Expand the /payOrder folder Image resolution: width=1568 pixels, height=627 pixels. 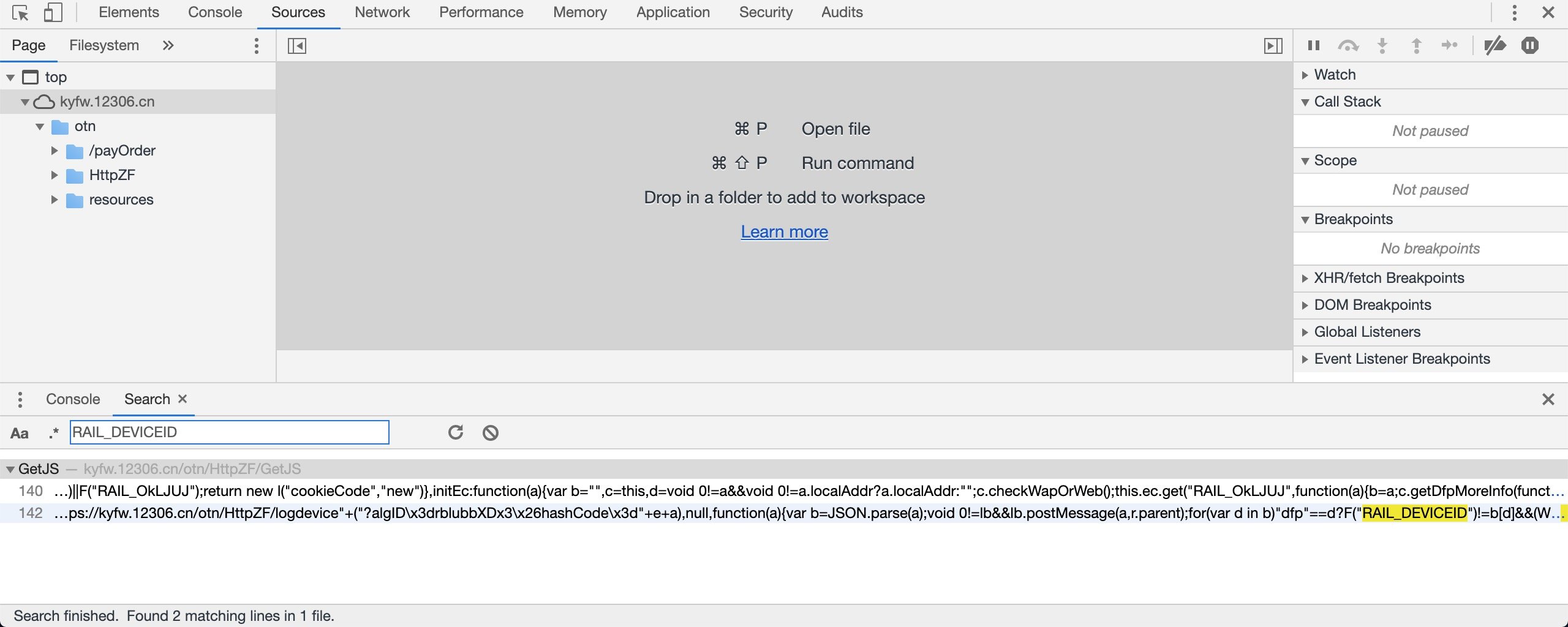click(x=54, y=150)
